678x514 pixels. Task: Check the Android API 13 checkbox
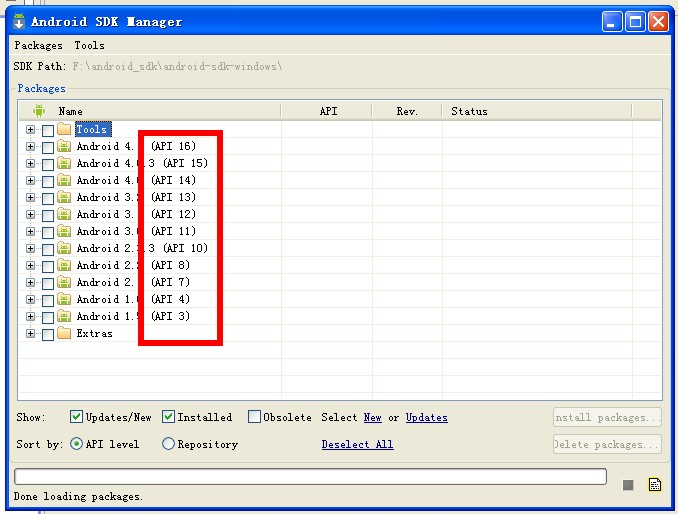tap(48, 198)
